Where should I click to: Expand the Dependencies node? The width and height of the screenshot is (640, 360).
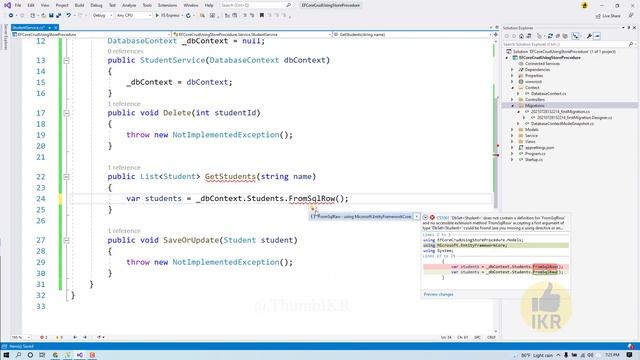(x=512, y=70)
